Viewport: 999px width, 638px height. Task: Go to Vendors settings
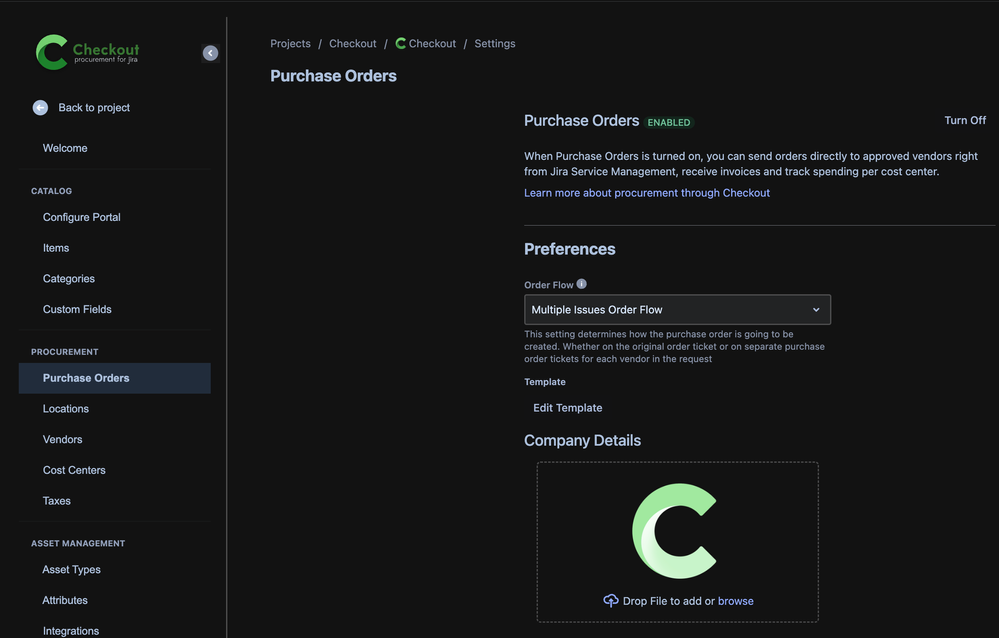(x=62, y=439)
